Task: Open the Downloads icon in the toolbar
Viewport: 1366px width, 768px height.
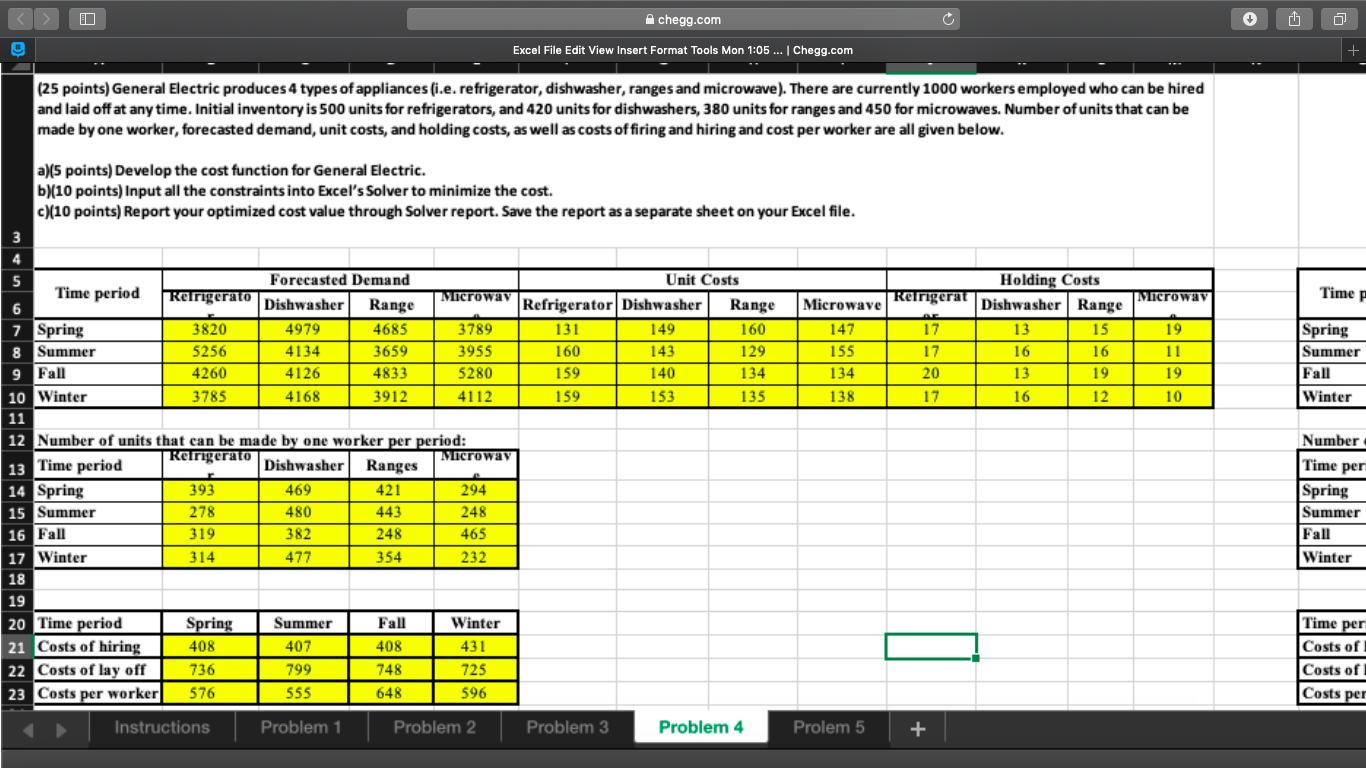Action: pyautogui.click(x=1249, y=18)
